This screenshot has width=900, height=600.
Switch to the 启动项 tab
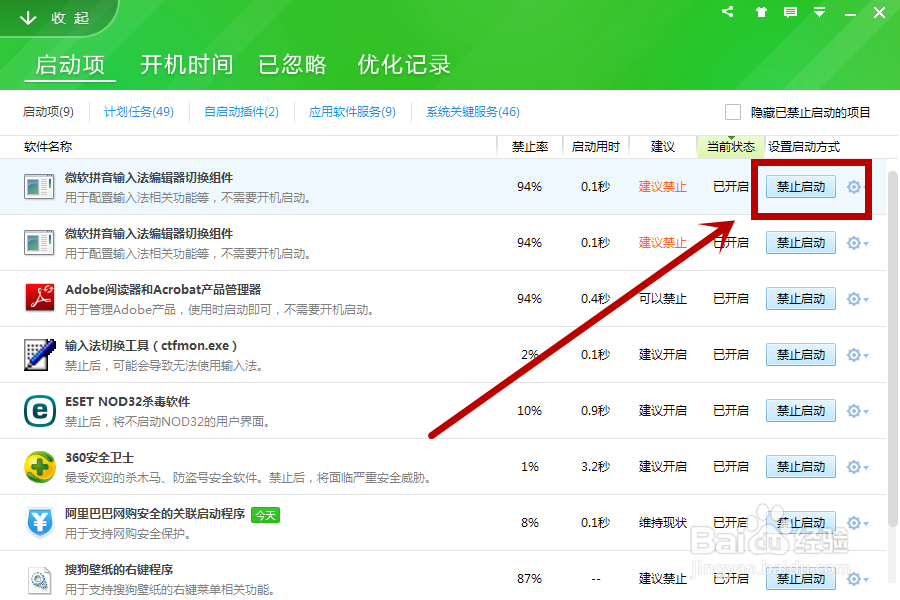click(x=70, y=65)
